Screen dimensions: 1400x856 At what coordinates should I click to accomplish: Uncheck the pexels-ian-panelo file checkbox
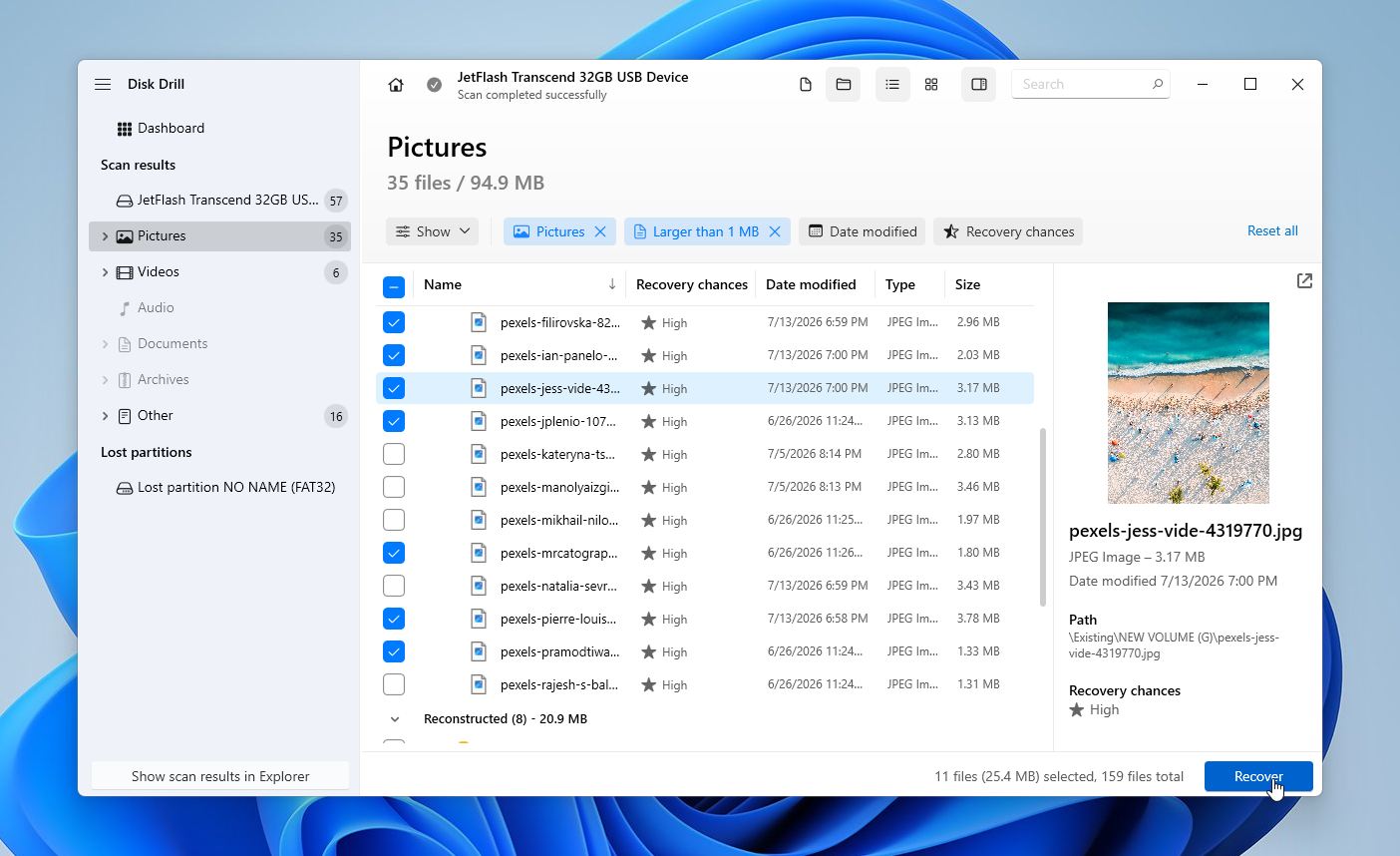point(394,355)
